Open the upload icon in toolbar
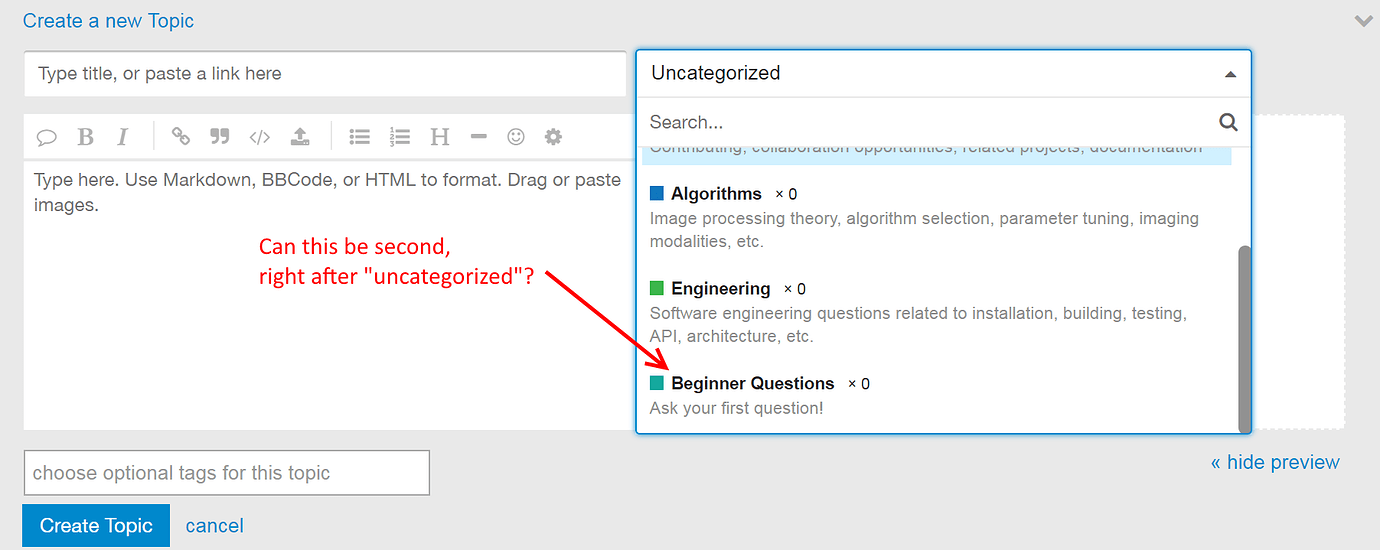Image resolution: width=1380 pixels, height=550 pixels. tap(299, 137)
